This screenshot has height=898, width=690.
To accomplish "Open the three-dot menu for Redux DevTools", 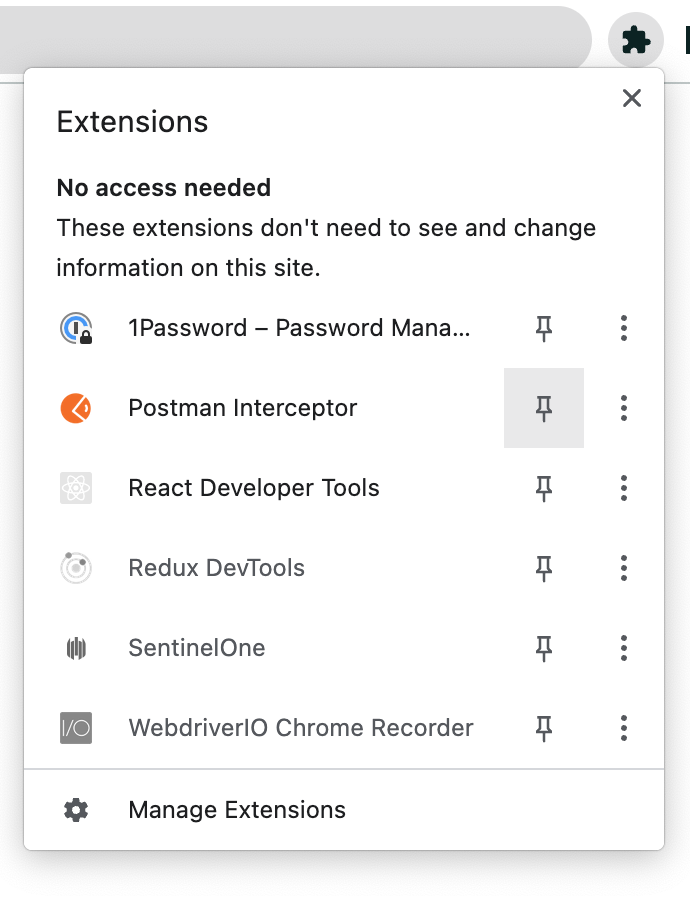I will [x=623, y=568].
